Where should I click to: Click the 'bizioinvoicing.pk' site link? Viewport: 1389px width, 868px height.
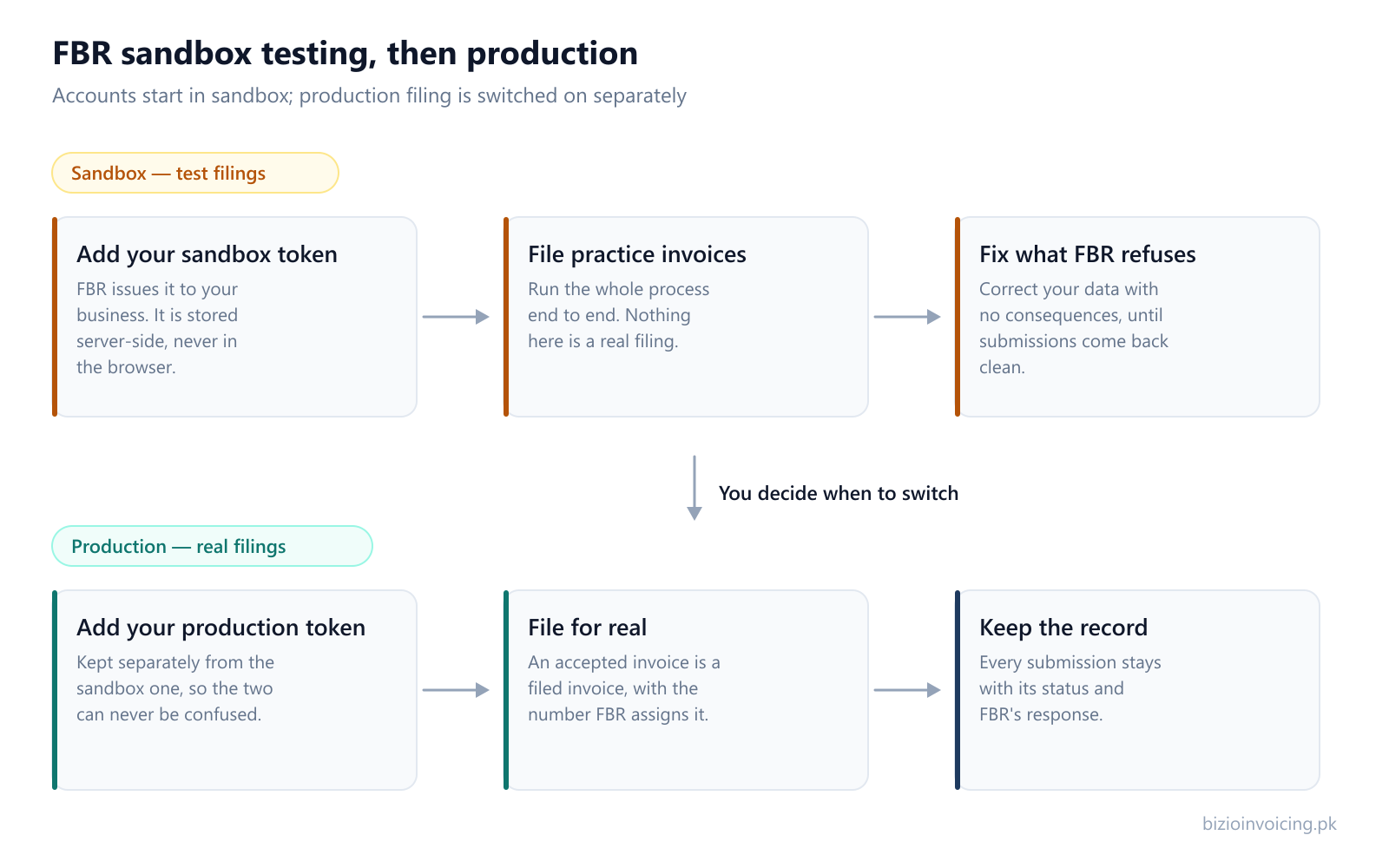coord(1269,824)
